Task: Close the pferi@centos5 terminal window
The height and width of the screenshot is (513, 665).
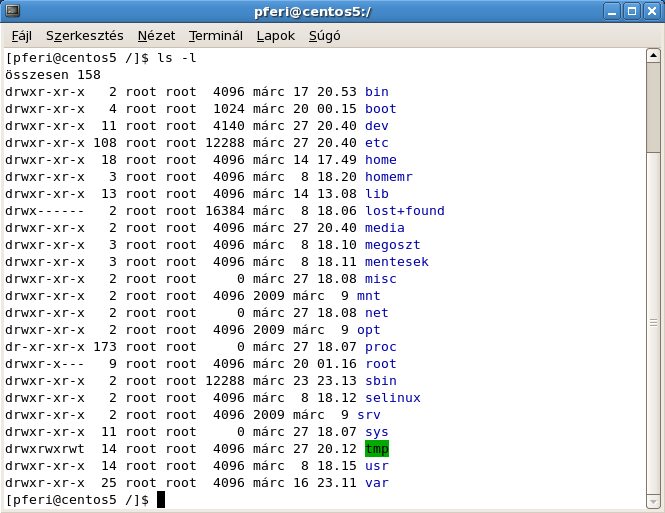Action: [x=651, y=12]
